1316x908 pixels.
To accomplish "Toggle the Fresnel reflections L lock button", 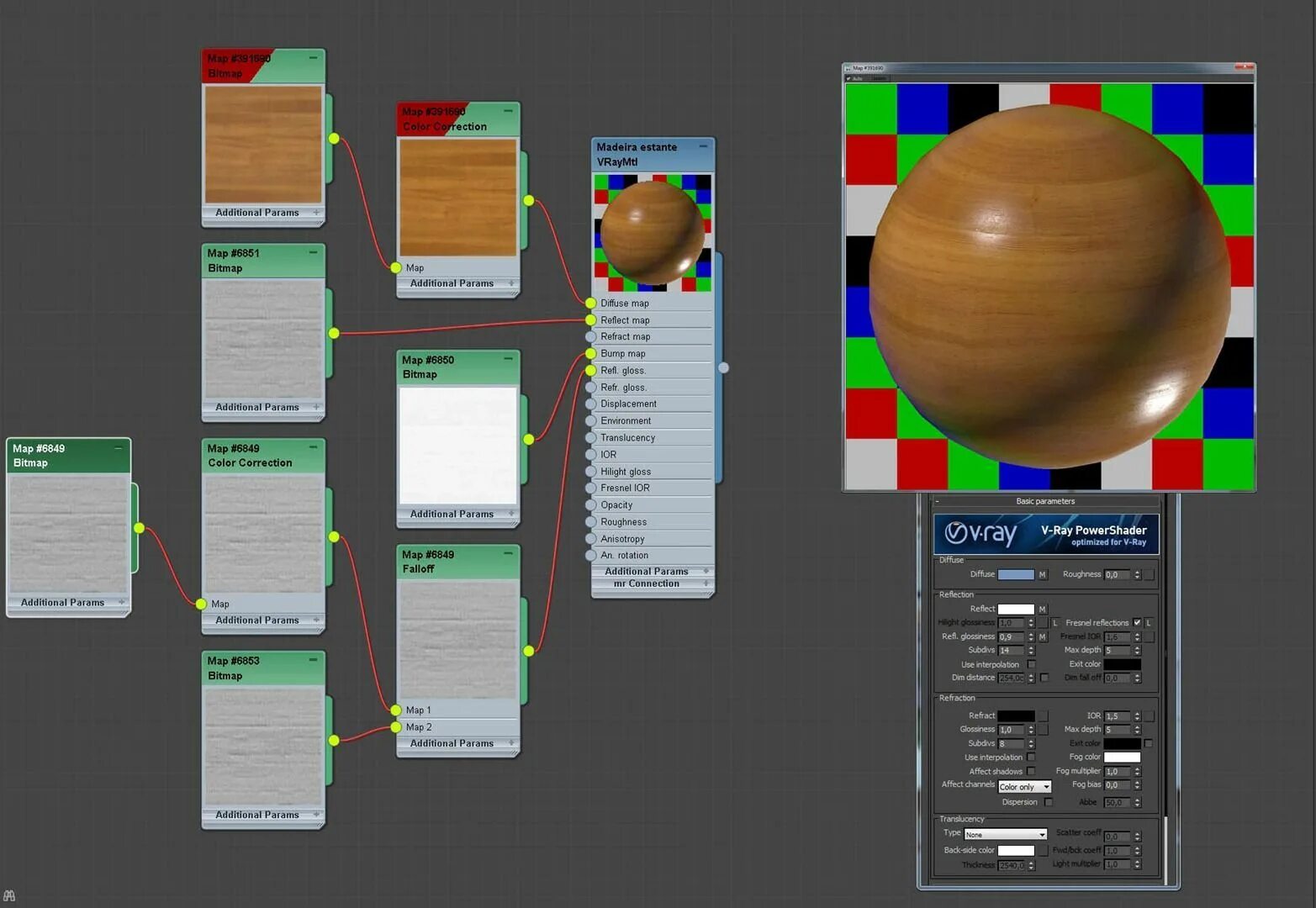I will pos(1149,623).
